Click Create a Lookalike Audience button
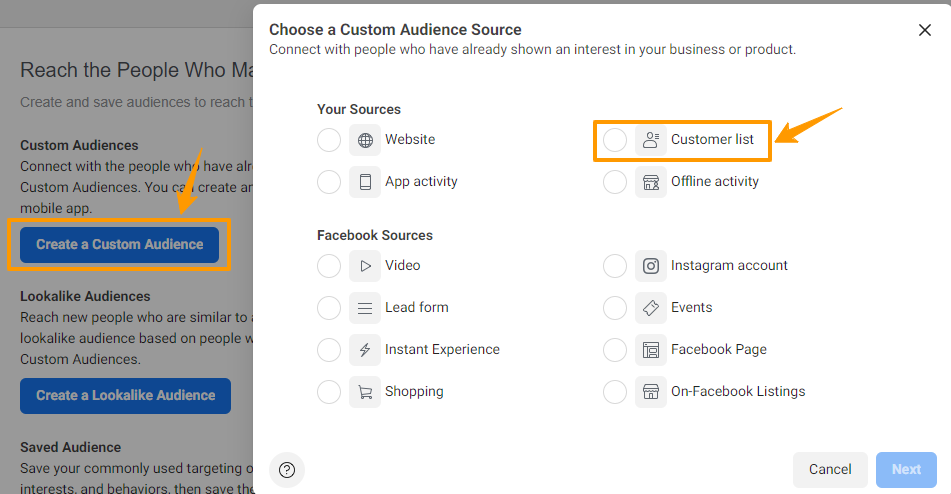The height and width of the screenshot is (494, 951). pos(125,395)
